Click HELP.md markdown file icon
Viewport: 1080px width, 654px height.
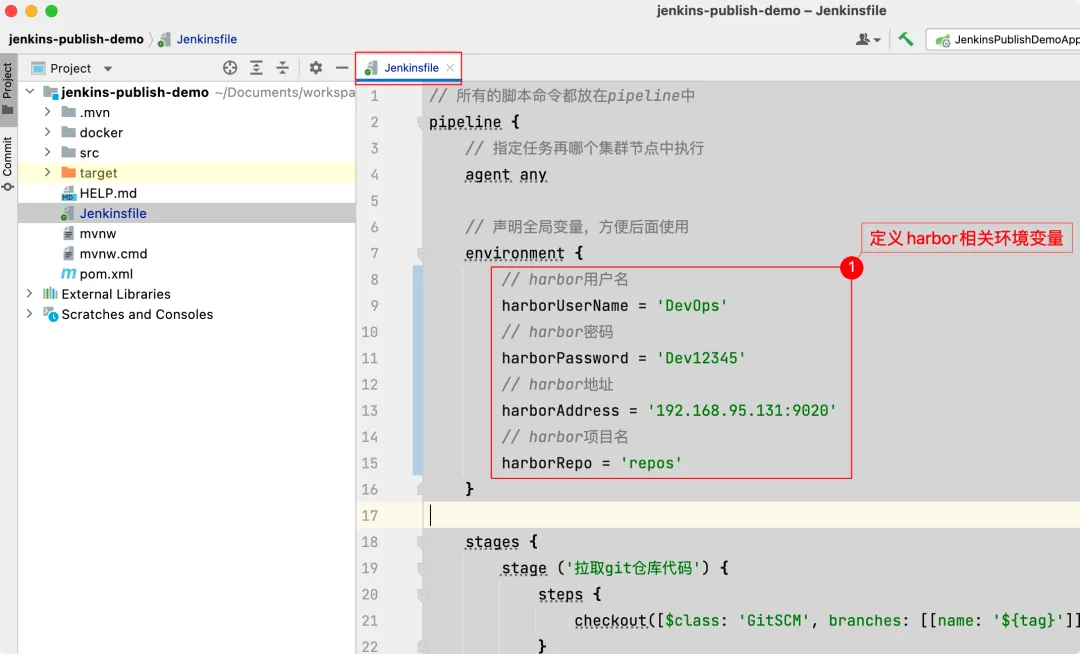pos(68,193)
